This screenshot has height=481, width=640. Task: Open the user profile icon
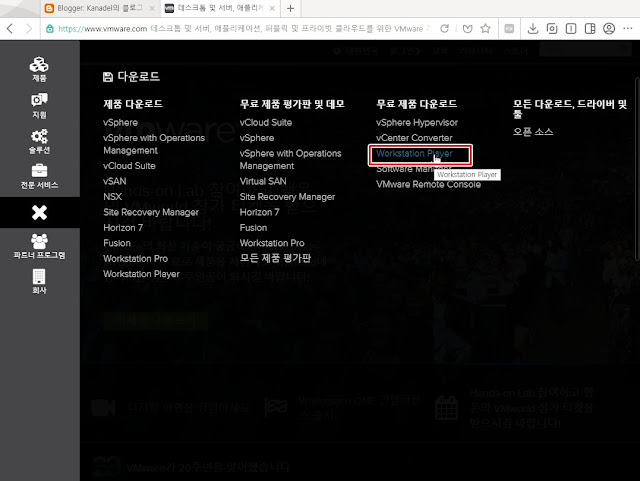[x=609, y=29]
